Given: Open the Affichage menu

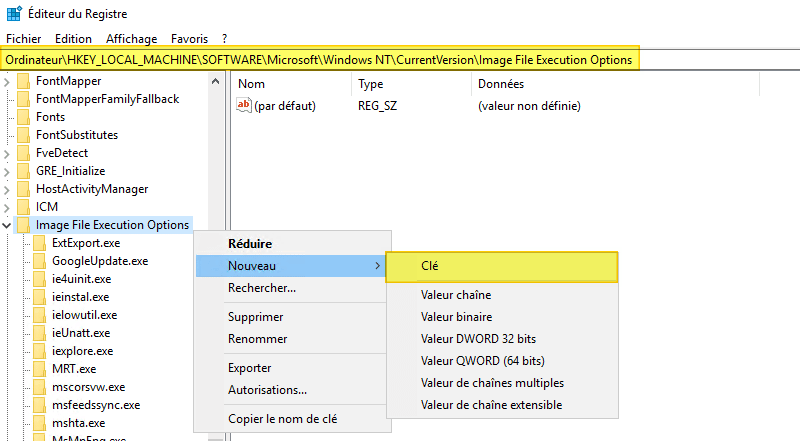Looking at the screenshot, I should coord(131,38).
